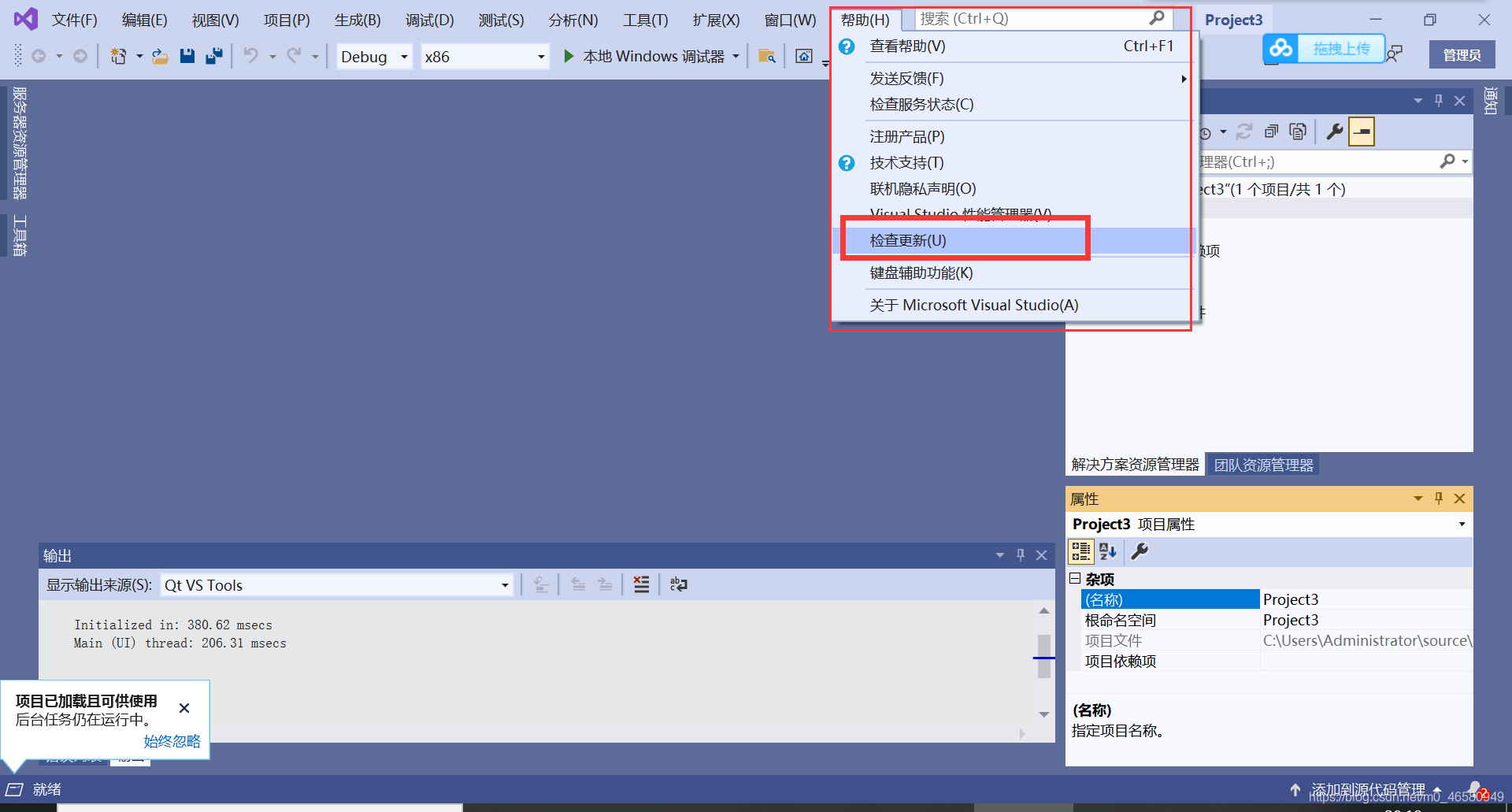
Task: Click the 始终忽略 link
Action: (x=172, y=741)
